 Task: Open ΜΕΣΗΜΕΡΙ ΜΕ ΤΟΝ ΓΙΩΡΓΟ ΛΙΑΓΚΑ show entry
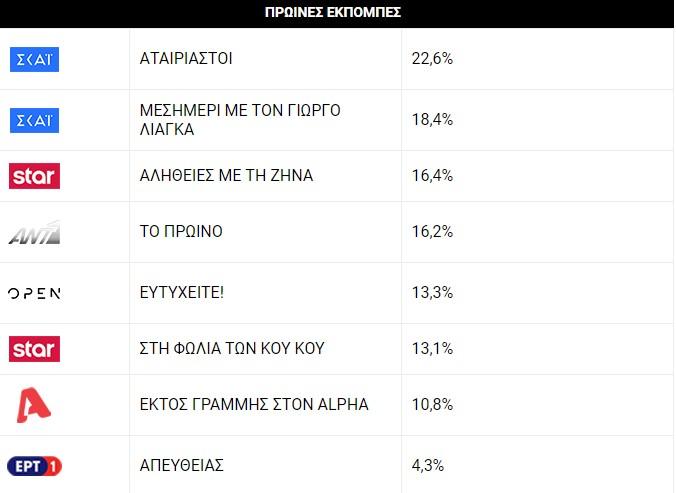(240, 120)
